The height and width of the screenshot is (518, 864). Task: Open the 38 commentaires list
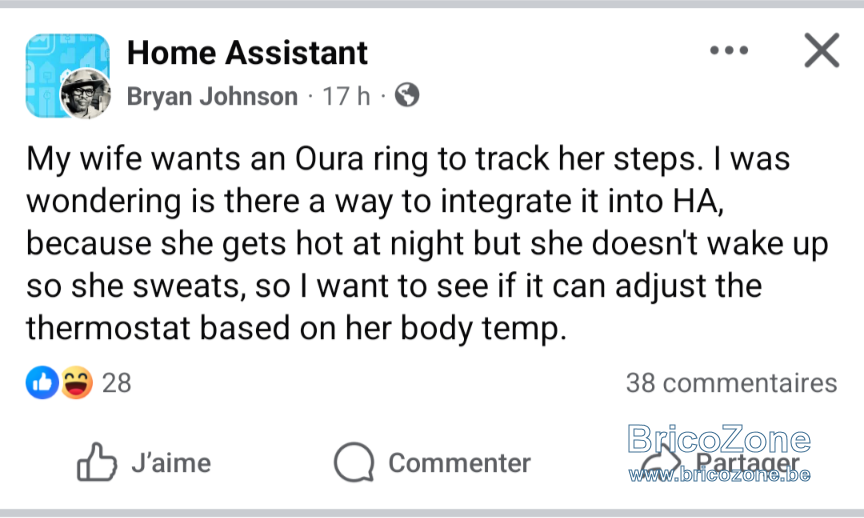point(731,382)
